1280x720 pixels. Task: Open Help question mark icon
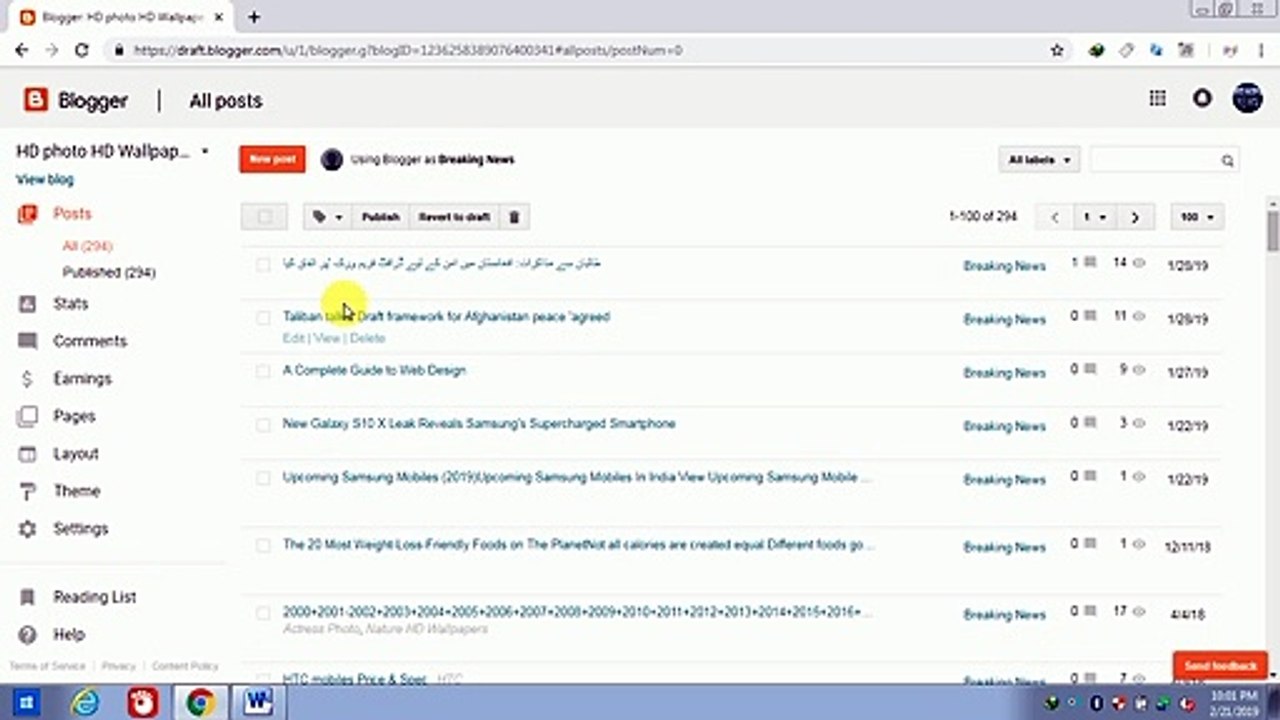coord(28,634)
